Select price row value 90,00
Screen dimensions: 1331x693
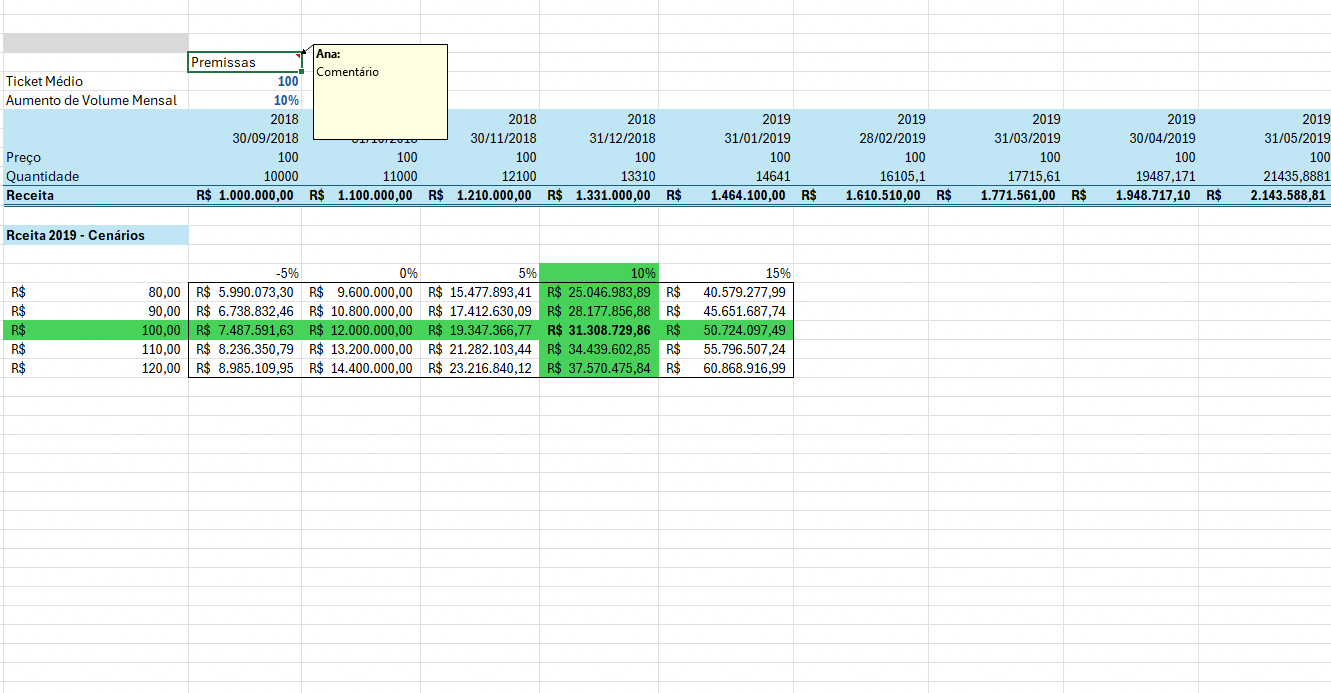pos(95,311)
